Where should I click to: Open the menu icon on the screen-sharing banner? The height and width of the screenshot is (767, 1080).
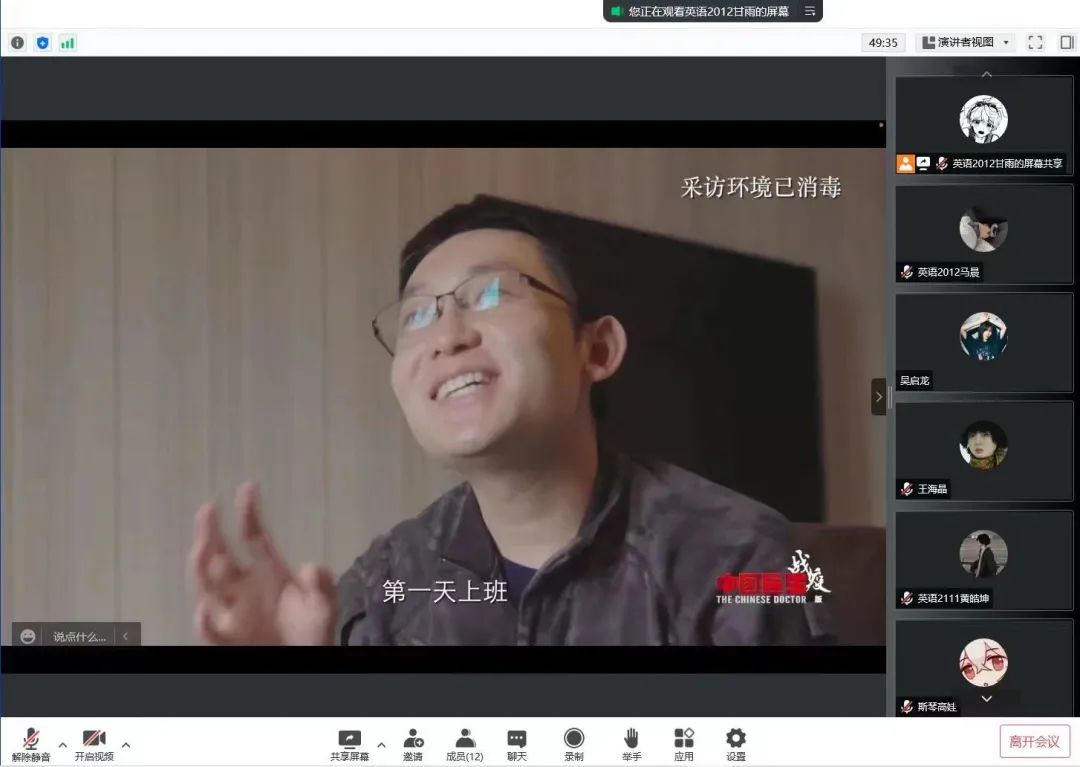[810, 11]
